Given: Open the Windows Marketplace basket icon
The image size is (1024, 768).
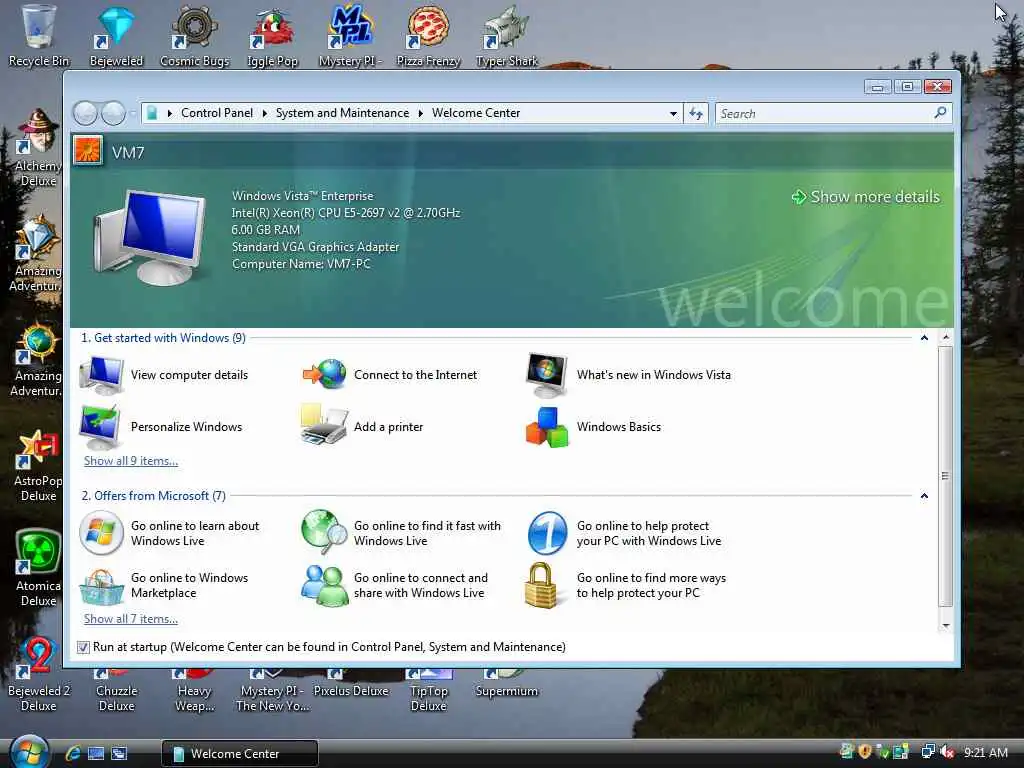Looking at the screenshot, I should pyautogui.click(x=101, y=586).
